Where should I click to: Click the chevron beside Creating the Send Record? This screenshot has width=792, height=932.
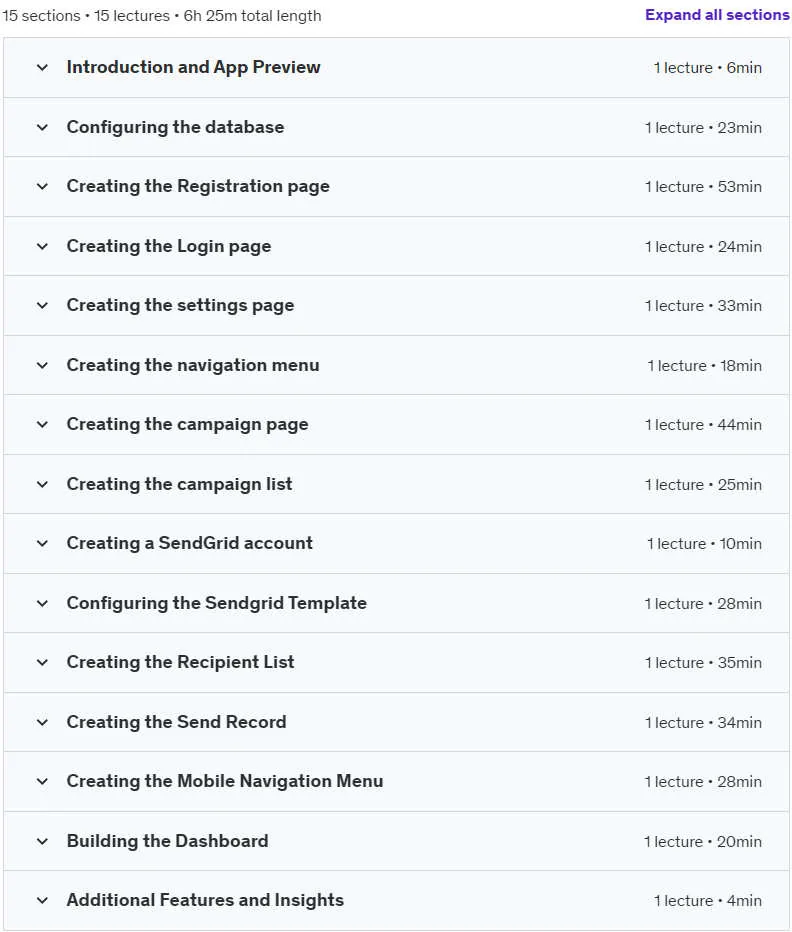tap(42, 722)
